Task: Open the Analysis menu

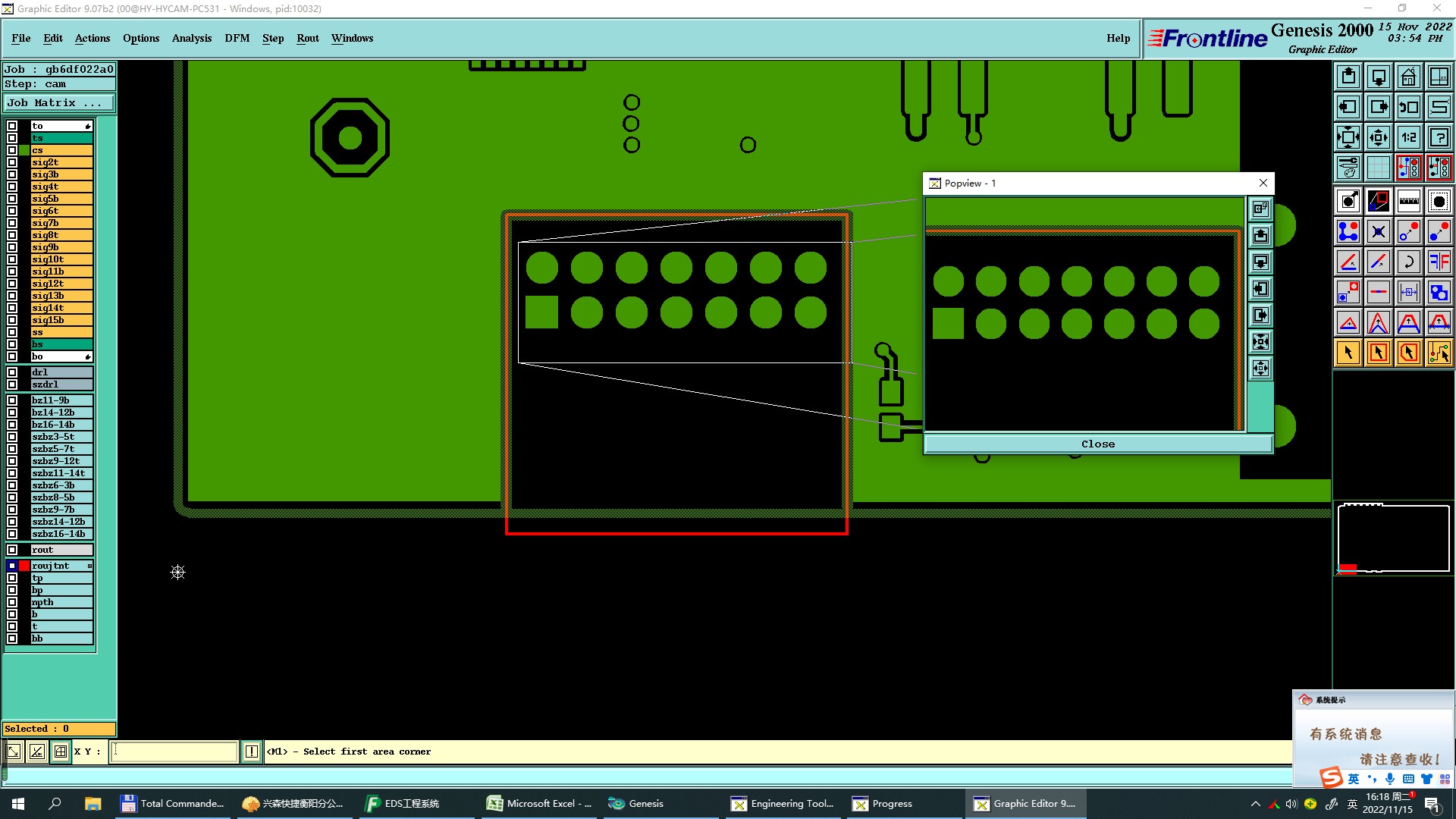Action: coord(191,38)
